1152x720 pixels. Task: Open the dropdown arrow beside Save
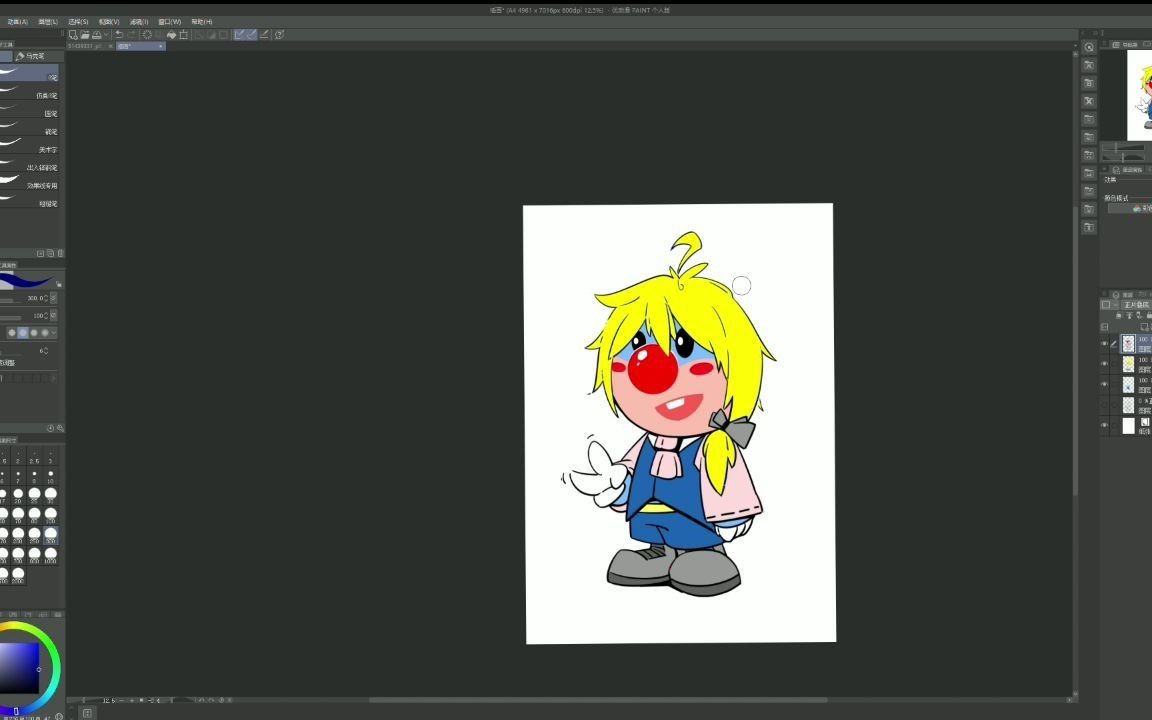[x=107, y=35]
